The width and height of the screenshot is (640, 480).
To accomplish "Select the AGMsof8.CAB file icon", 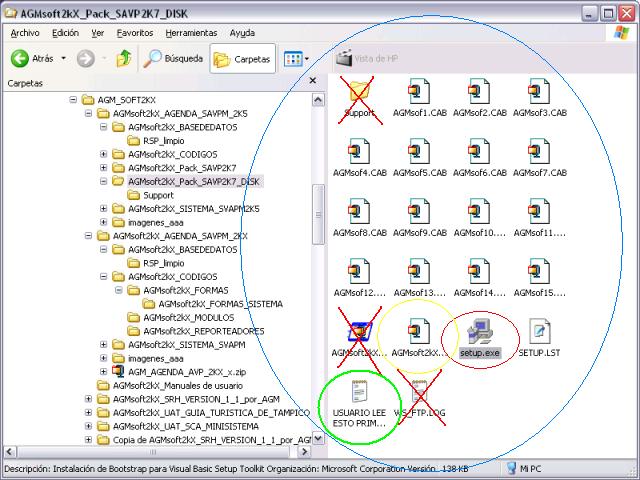I will coord(359,211).
